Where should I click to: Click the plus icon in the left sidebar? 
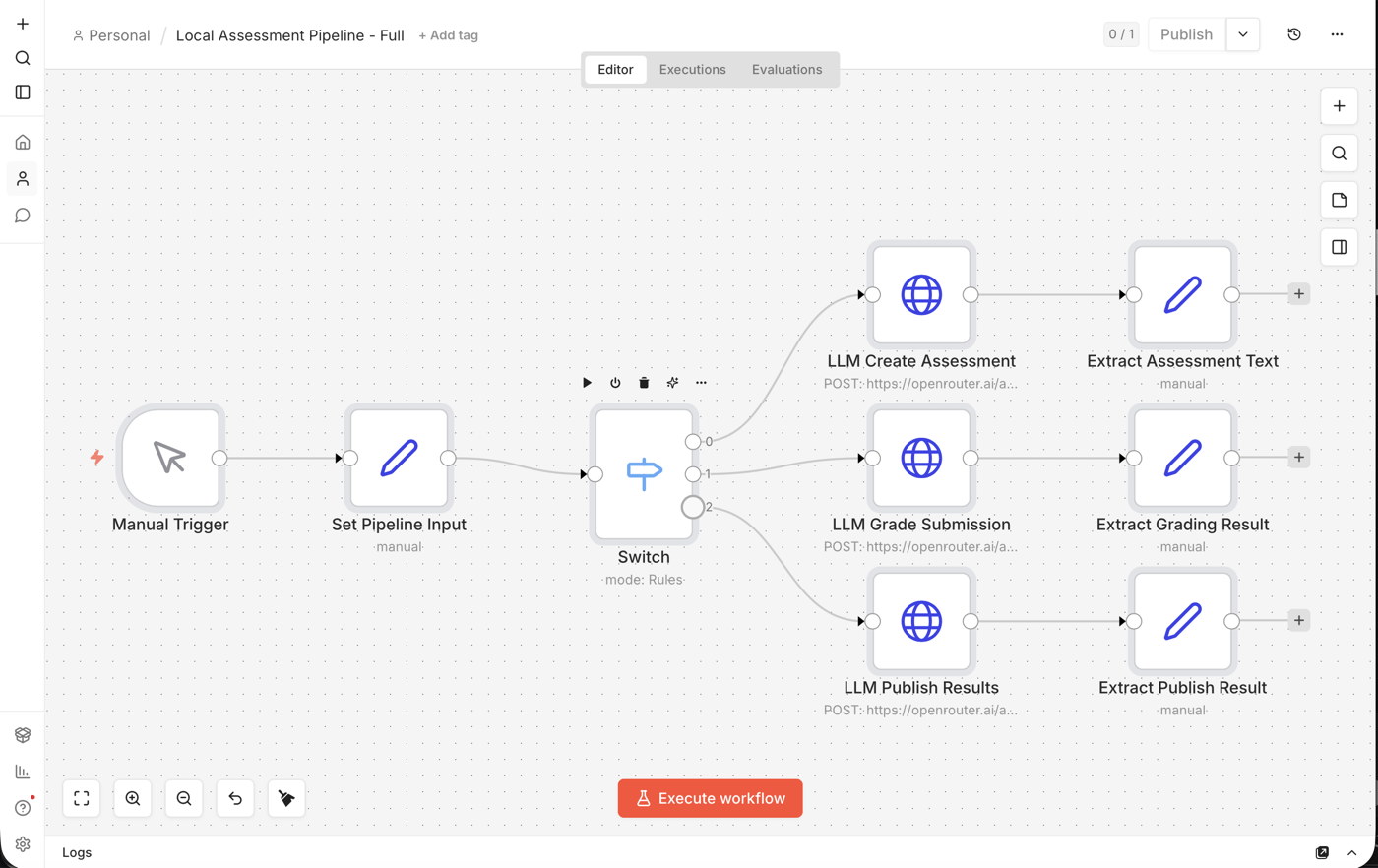pyautogui.click(x=23, y=24)
